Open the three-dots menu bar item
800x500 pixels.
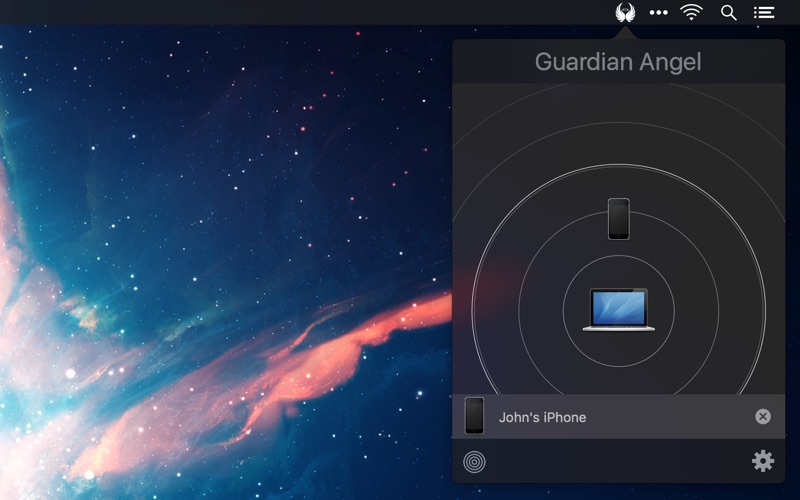point(658,12)
